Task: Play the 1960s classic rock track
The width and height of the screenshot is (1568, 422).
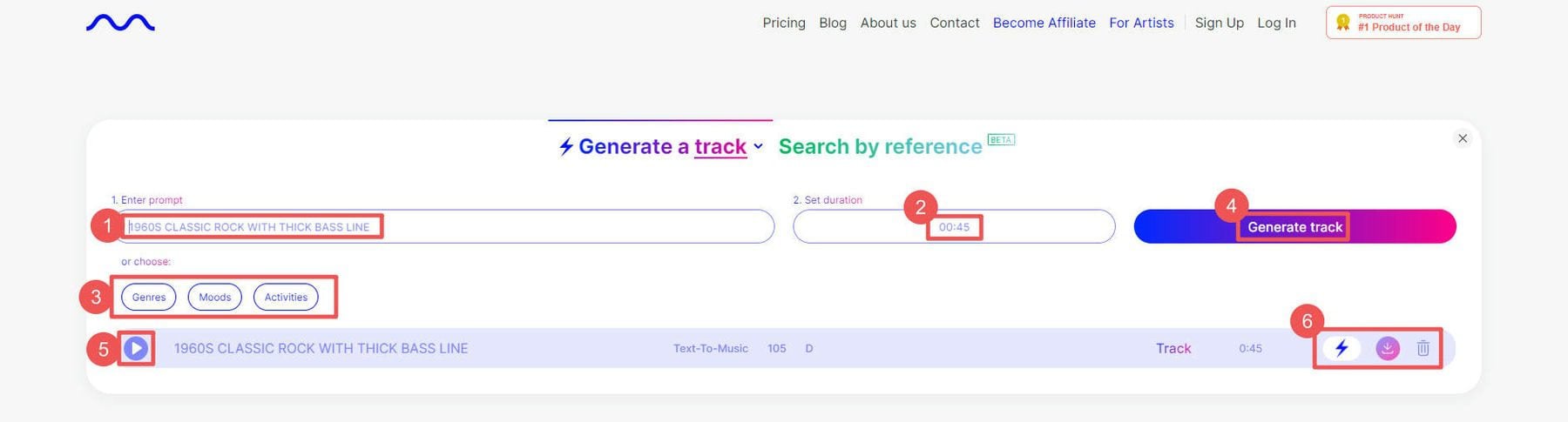Action: click(x=136, y=348)
